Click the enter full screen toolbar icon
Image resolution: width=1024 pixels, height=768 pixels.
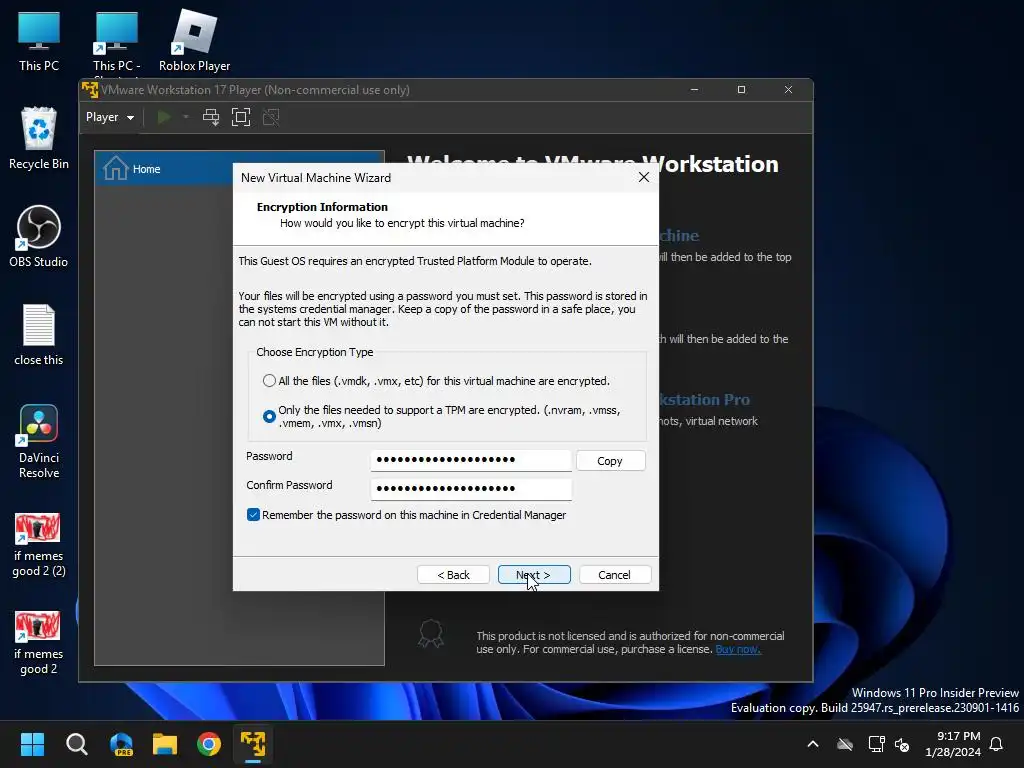[241, 118]
